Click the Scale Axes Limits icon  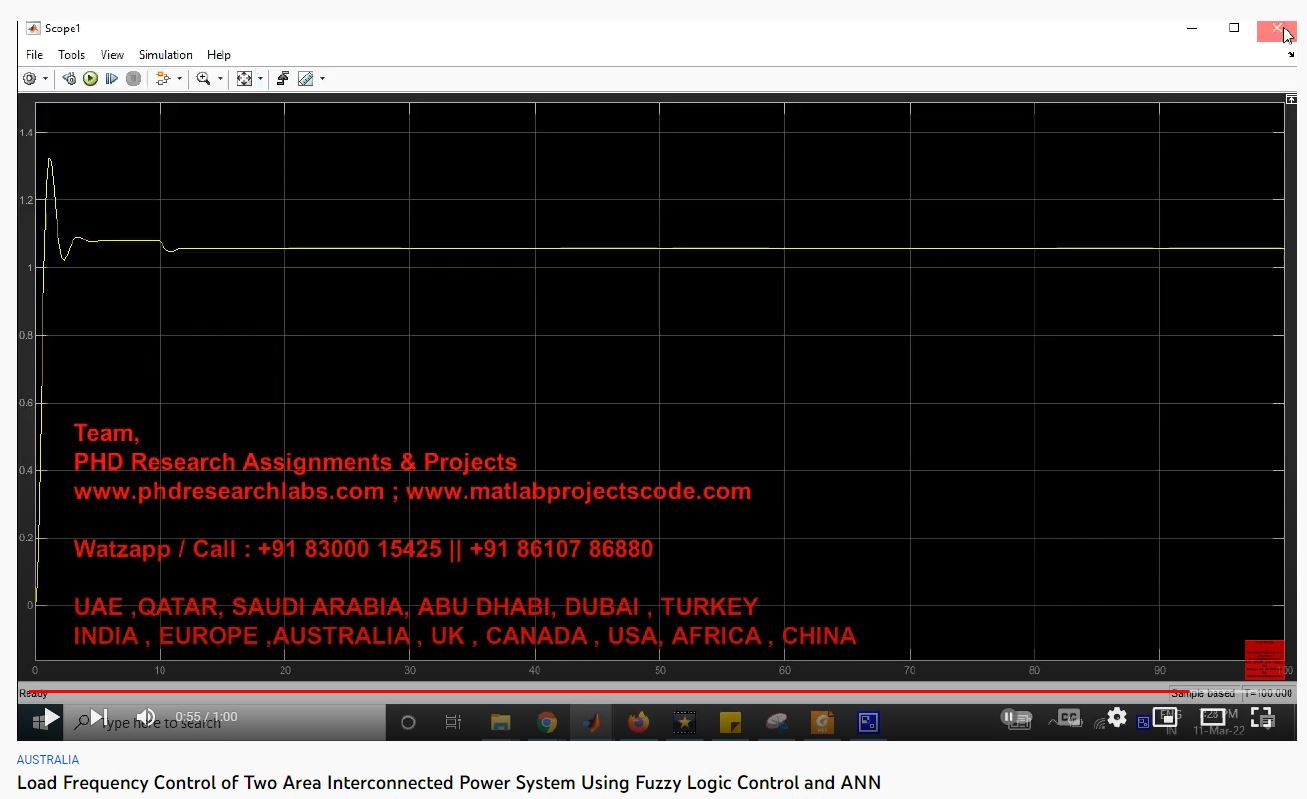point(244,79)
